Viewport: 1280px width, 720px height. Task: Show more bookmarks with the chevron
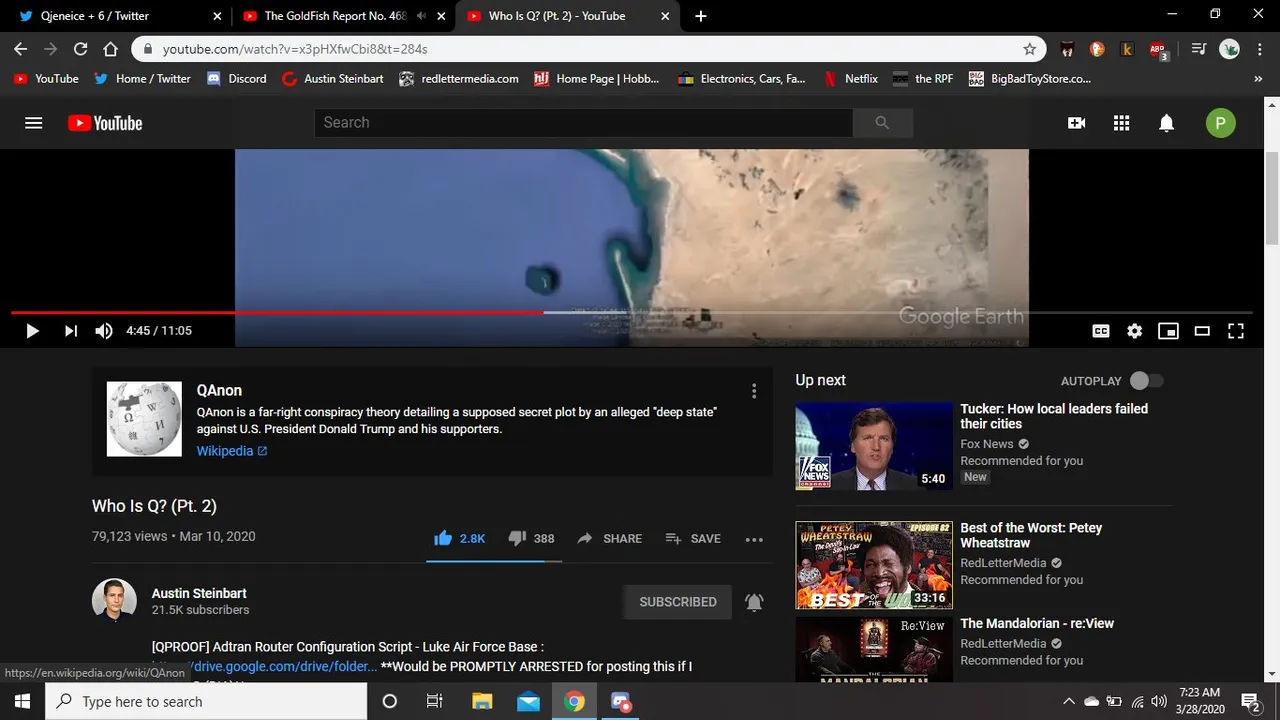[1258, 79]
